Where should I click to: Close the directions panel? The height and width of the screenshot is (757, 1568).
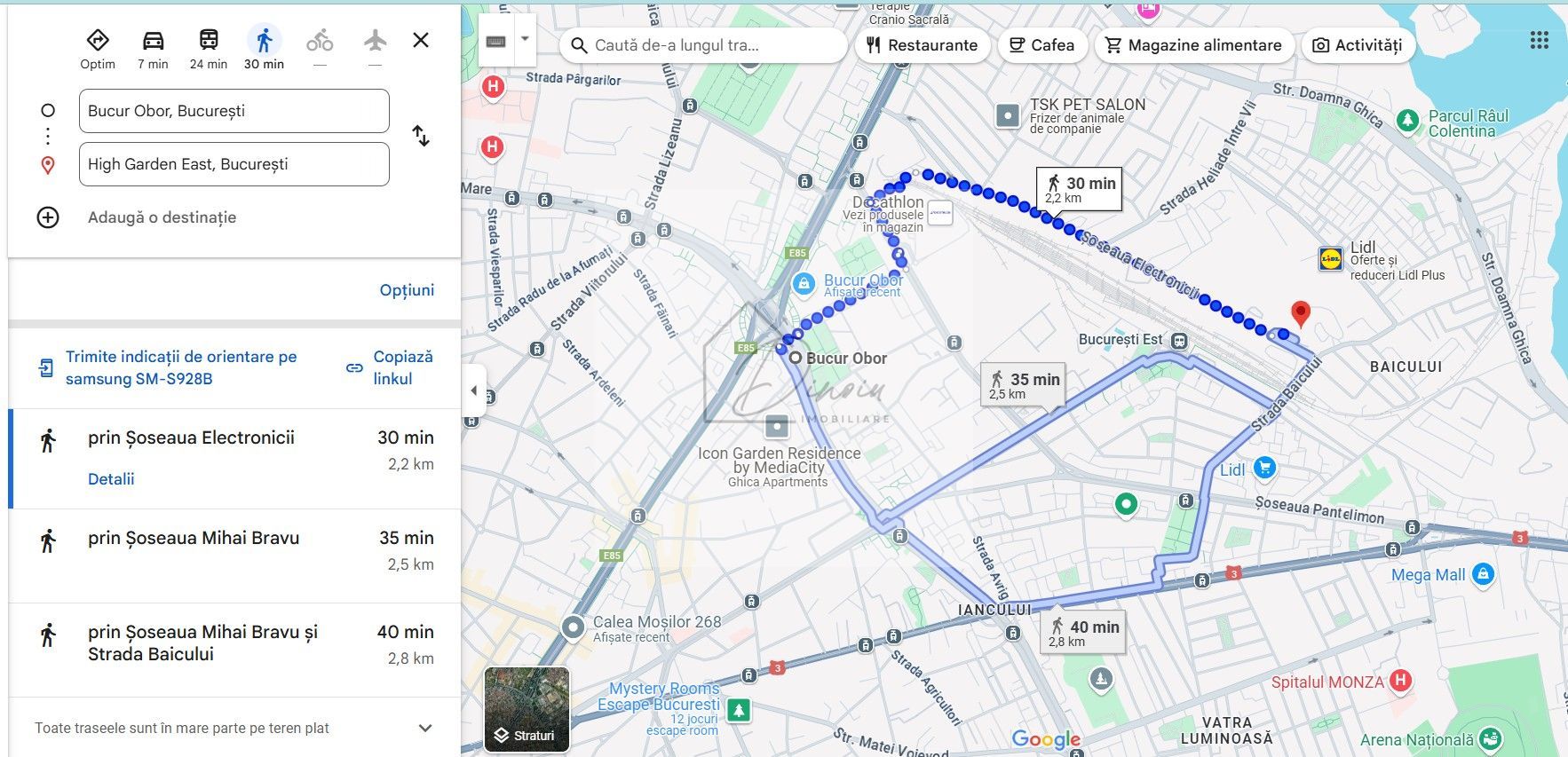point(421,40)
